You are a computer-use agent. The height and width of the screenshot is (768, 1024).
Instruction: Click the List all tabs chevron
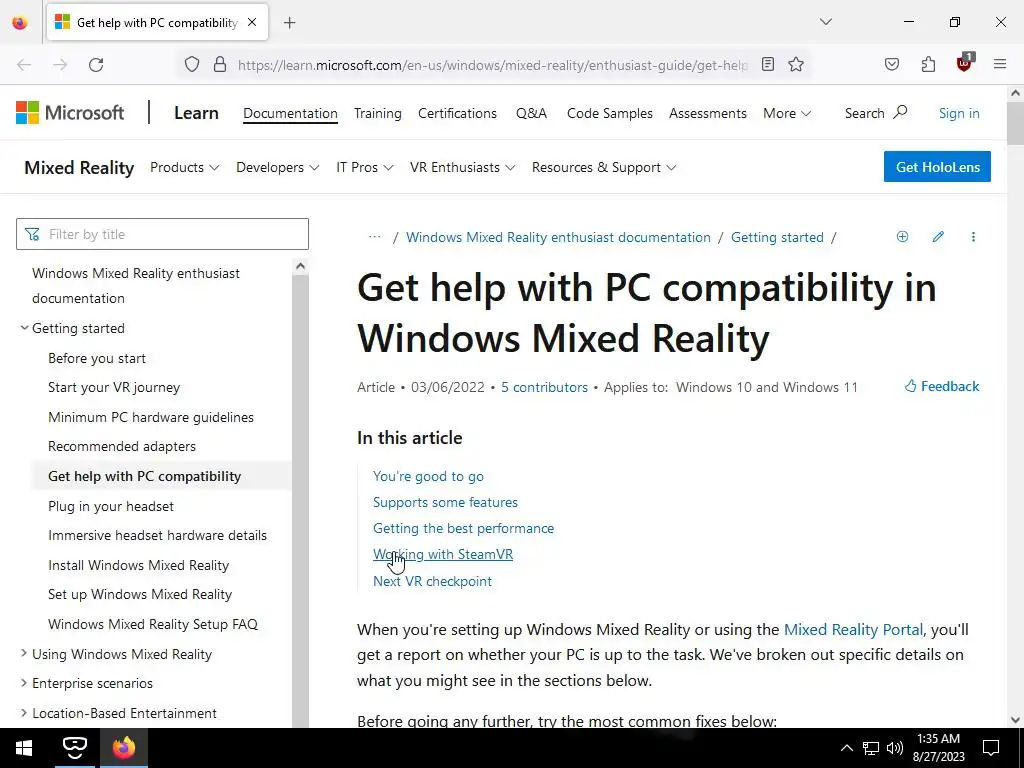826,22
